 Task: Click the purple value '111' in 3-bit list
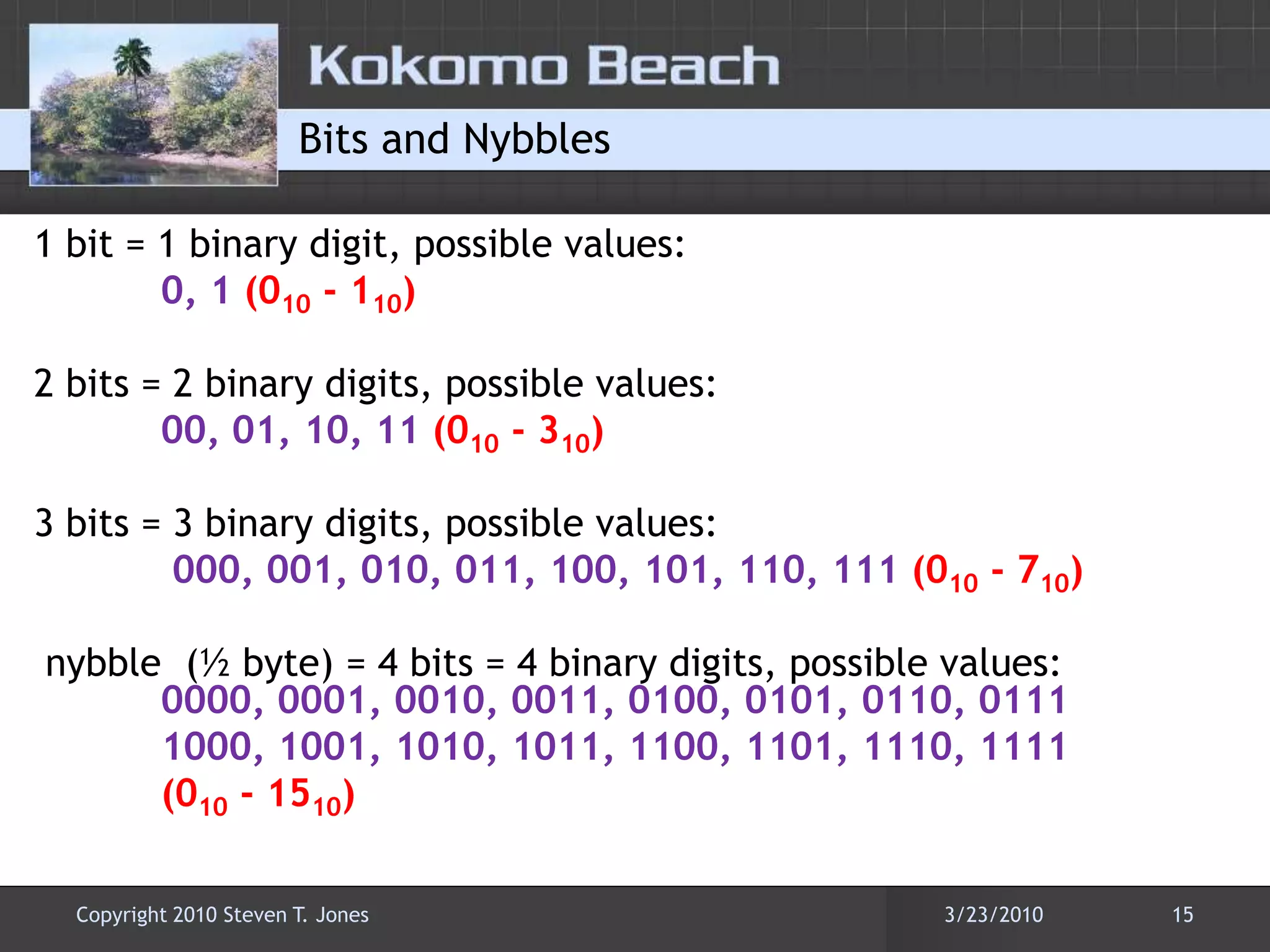[x=866, y=570]
